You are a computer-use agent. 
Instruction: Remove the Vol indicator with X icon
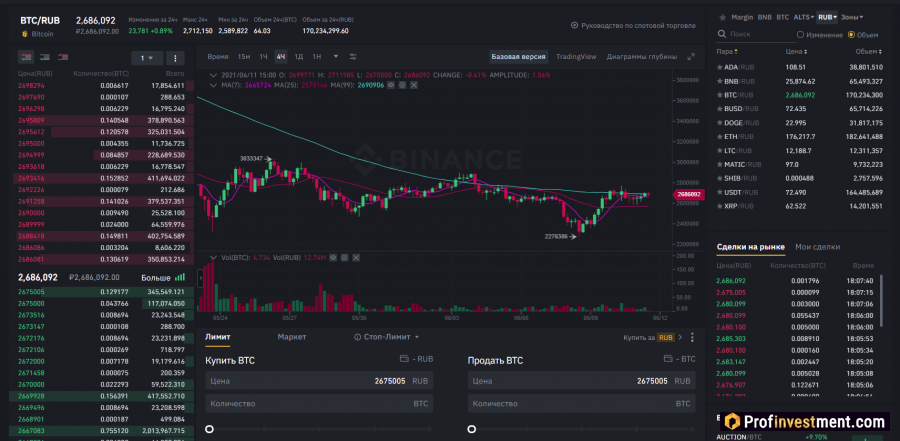tap(356, 258)
